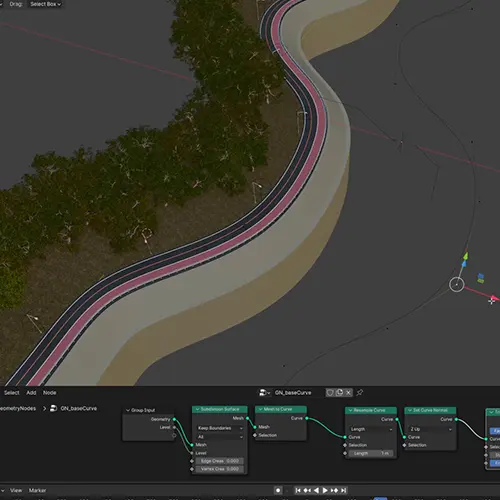This screenshot has width=500, height=500.
Task: Toggle the pin node tree icon
Action: click(360, 393)
